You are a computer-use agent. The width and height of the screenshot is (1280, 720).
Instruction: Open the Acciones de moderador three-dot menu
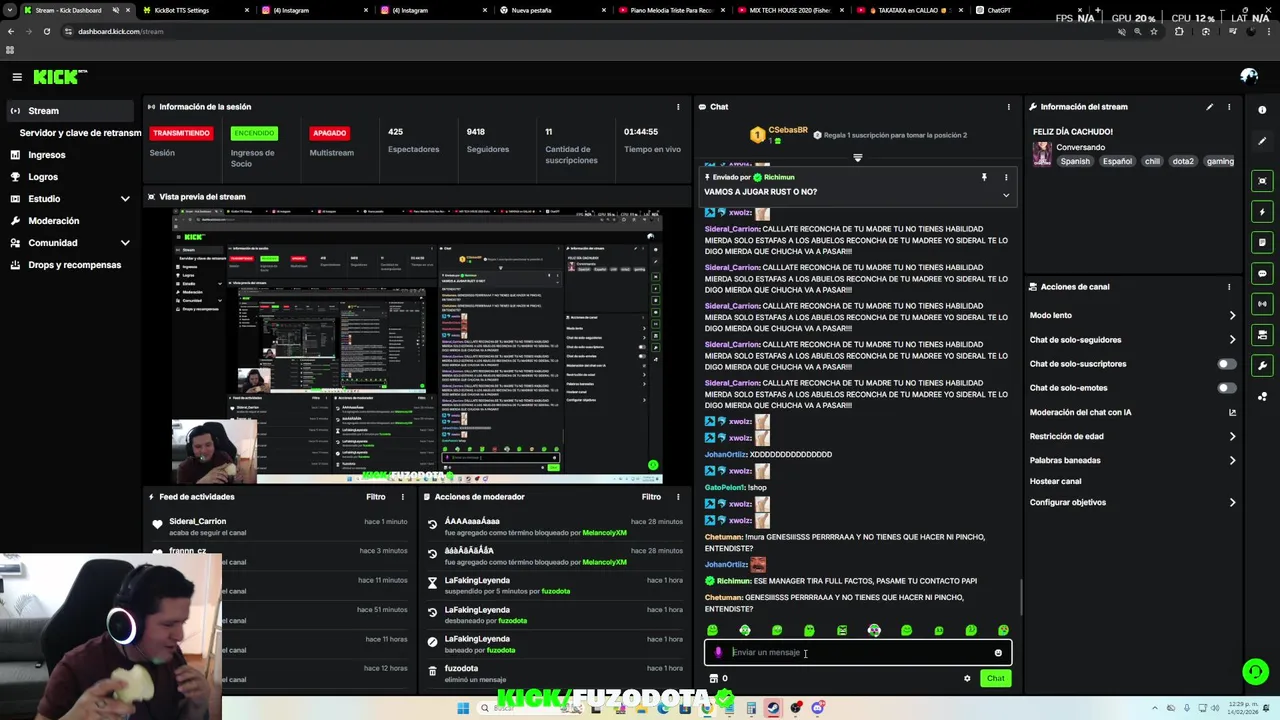coord(679,497)
